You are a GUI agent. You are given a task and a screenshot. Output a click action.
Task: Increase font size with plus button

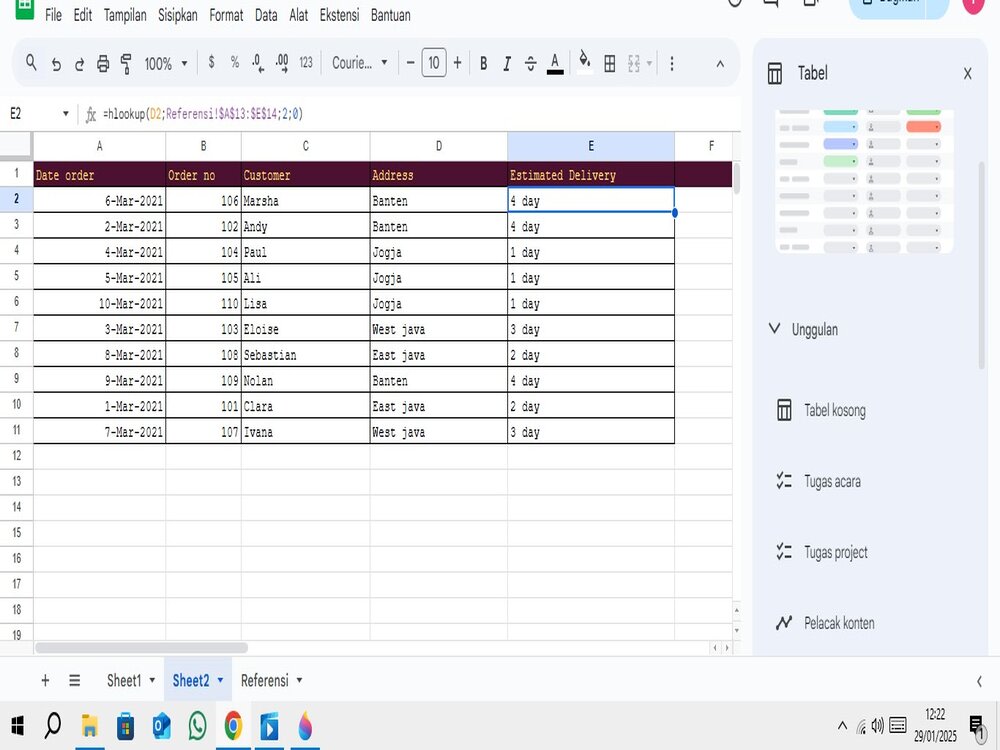click(457, 62)
